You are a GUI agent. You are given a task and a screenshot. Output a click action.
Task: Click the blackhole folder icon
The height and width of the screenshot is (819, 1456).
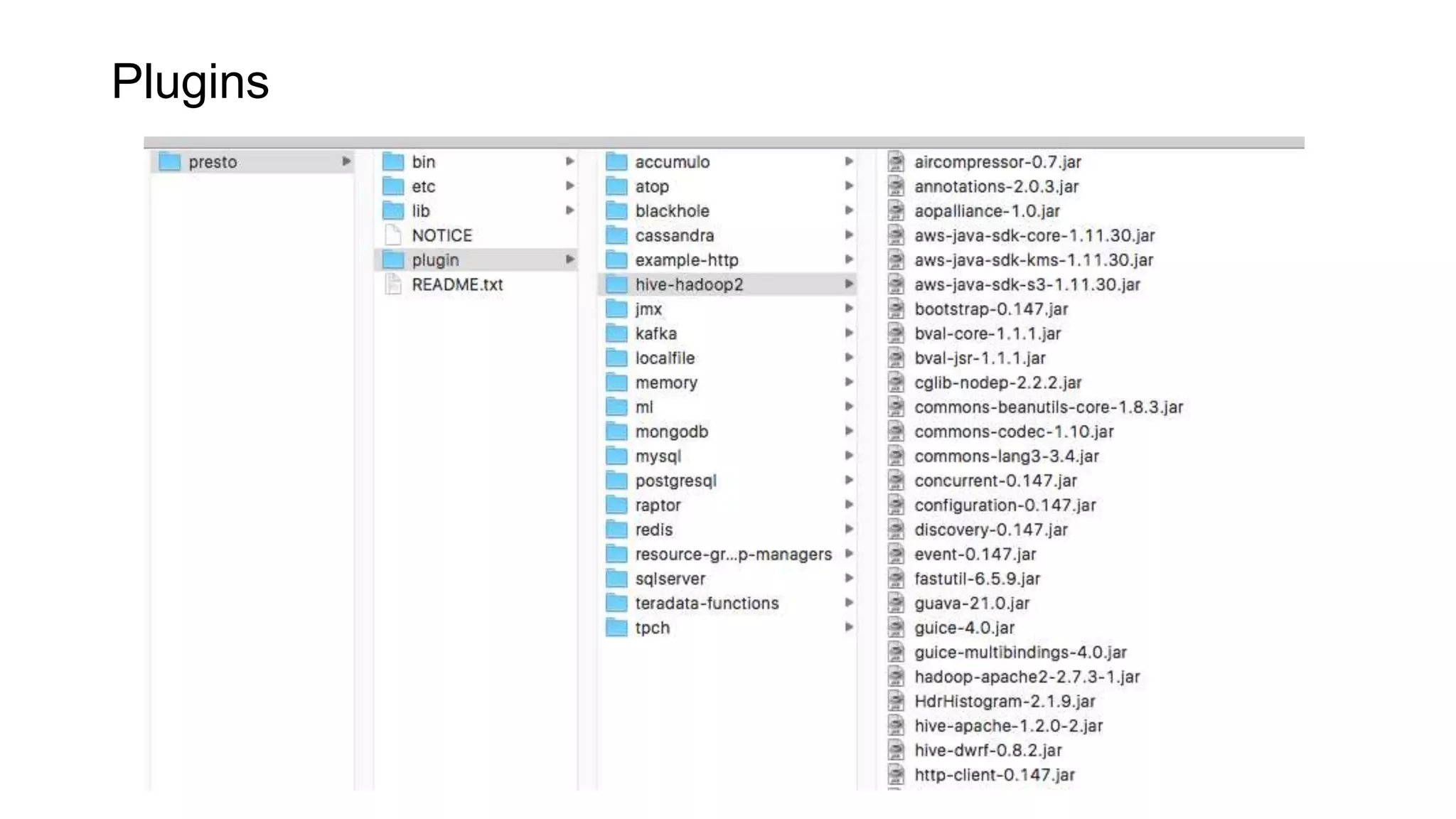point(616,211)
